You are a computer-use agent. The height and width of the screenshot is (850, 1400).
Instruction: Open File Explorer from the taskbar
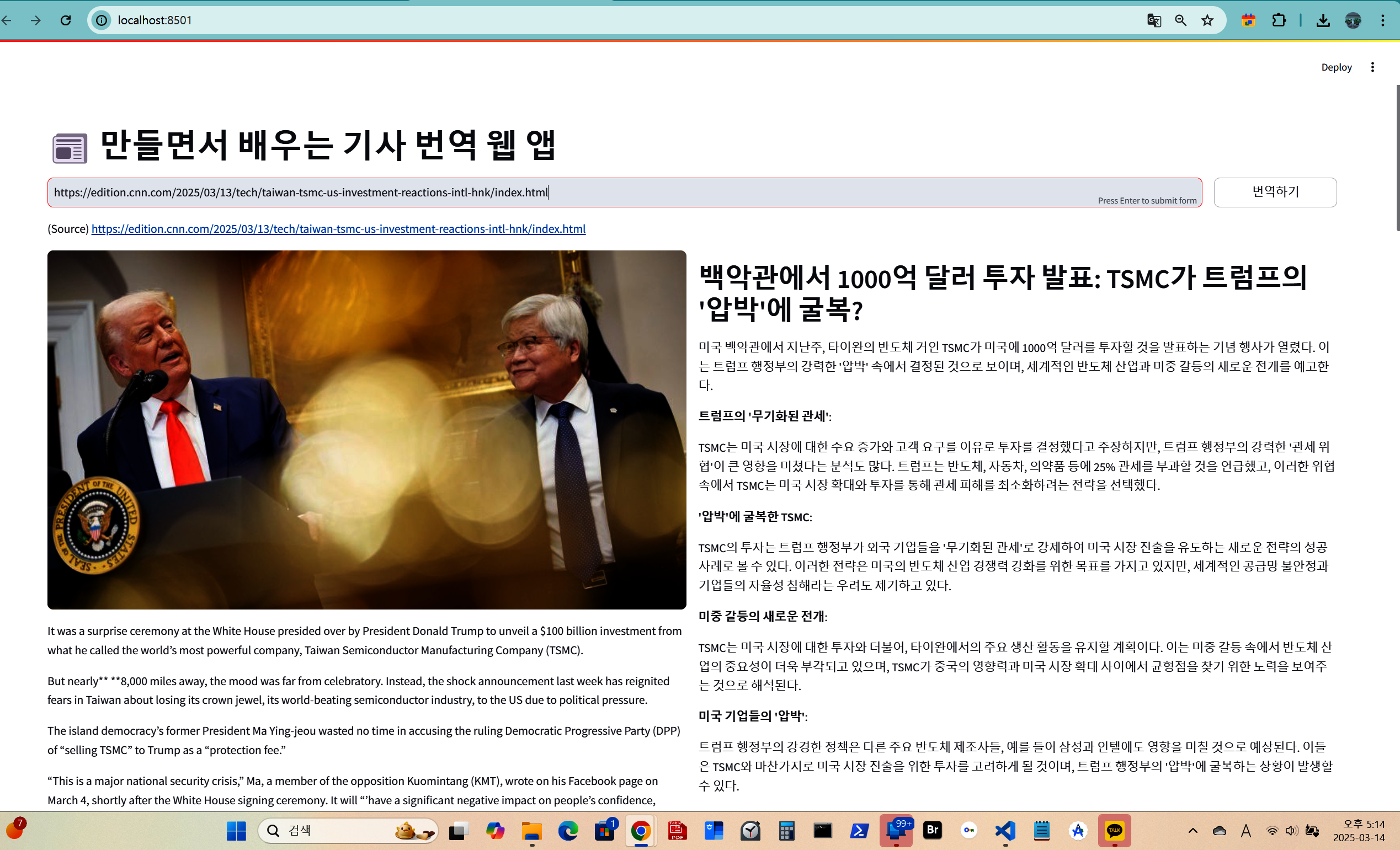point(531,831)
